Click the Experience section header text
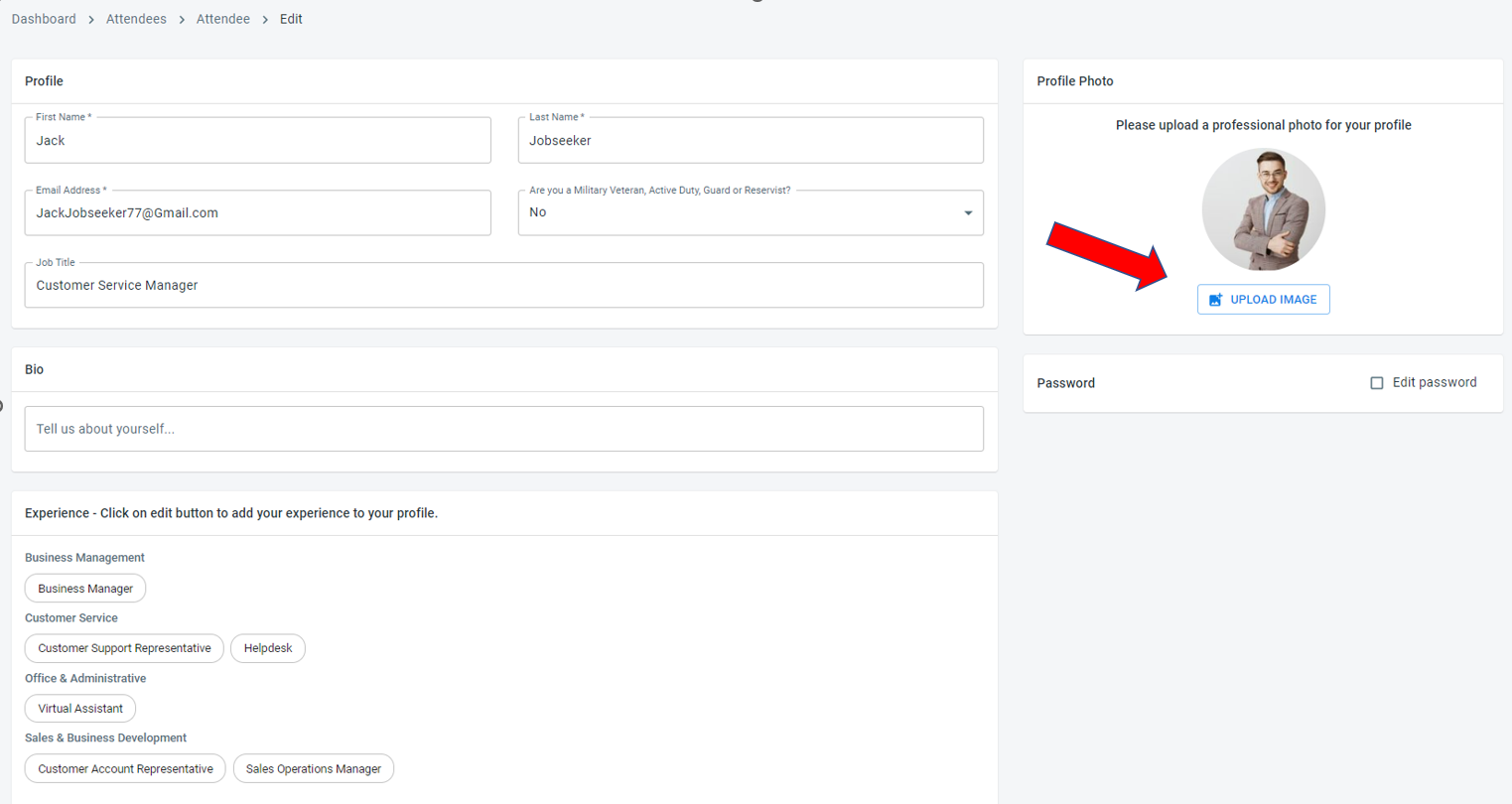Viewport: 1512px width, 804px height. pos(231,513)
